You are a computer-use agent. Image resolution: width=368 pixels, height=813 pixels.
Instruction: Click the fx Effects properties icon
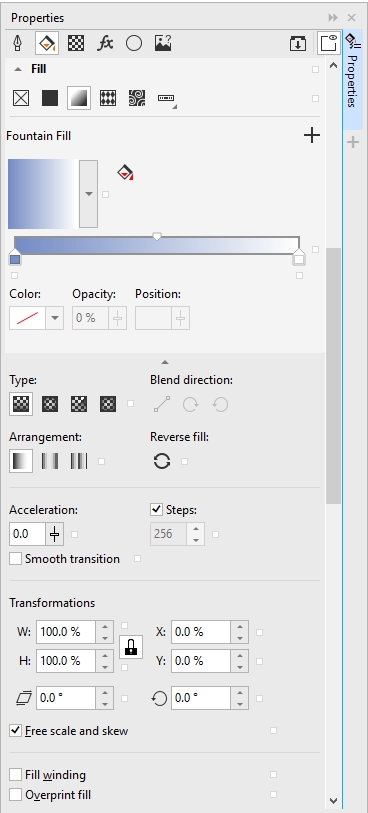click(x=105, y=44)
